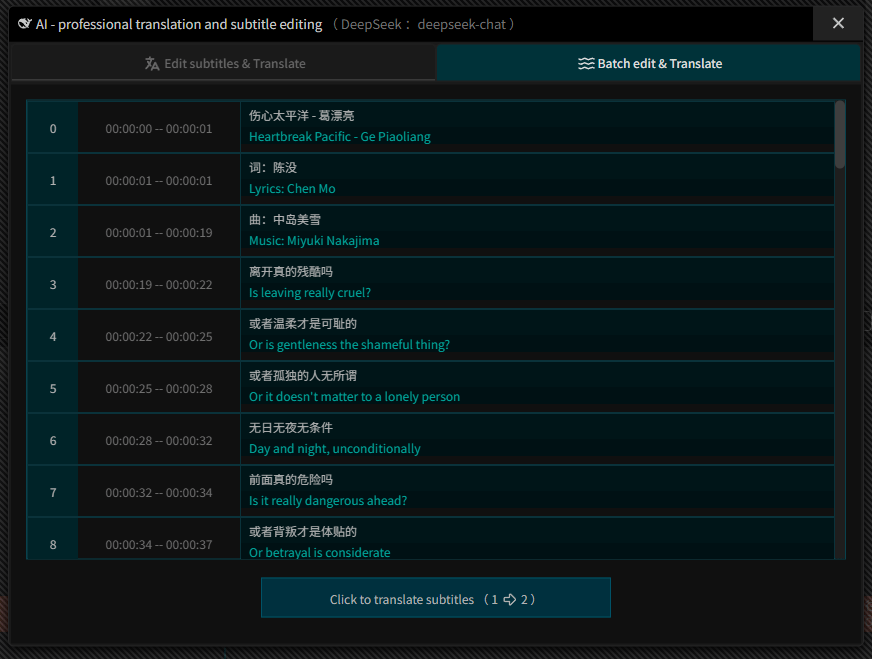Screen dimensions: 872x659
Task: Click the translate glyph icon on Edit subtitles tab
Action: [x=151, y=62]
